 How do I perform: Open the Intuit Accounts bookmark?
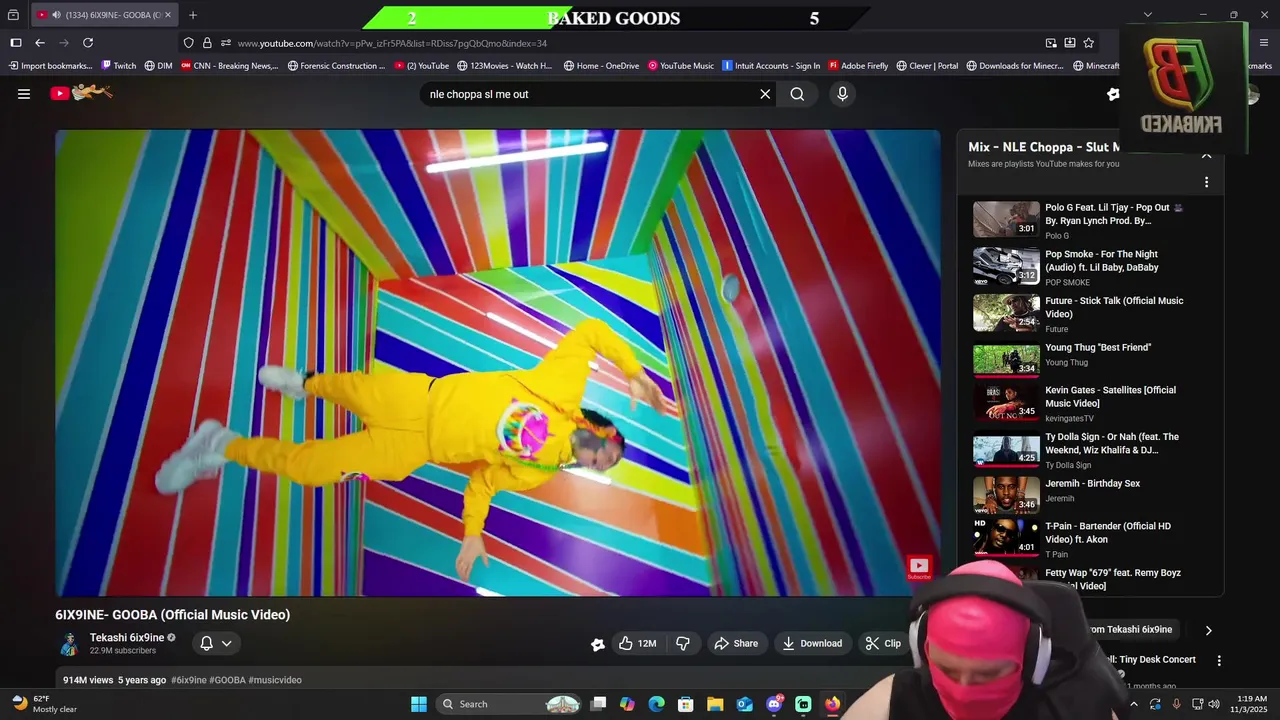tap(771, 66)
